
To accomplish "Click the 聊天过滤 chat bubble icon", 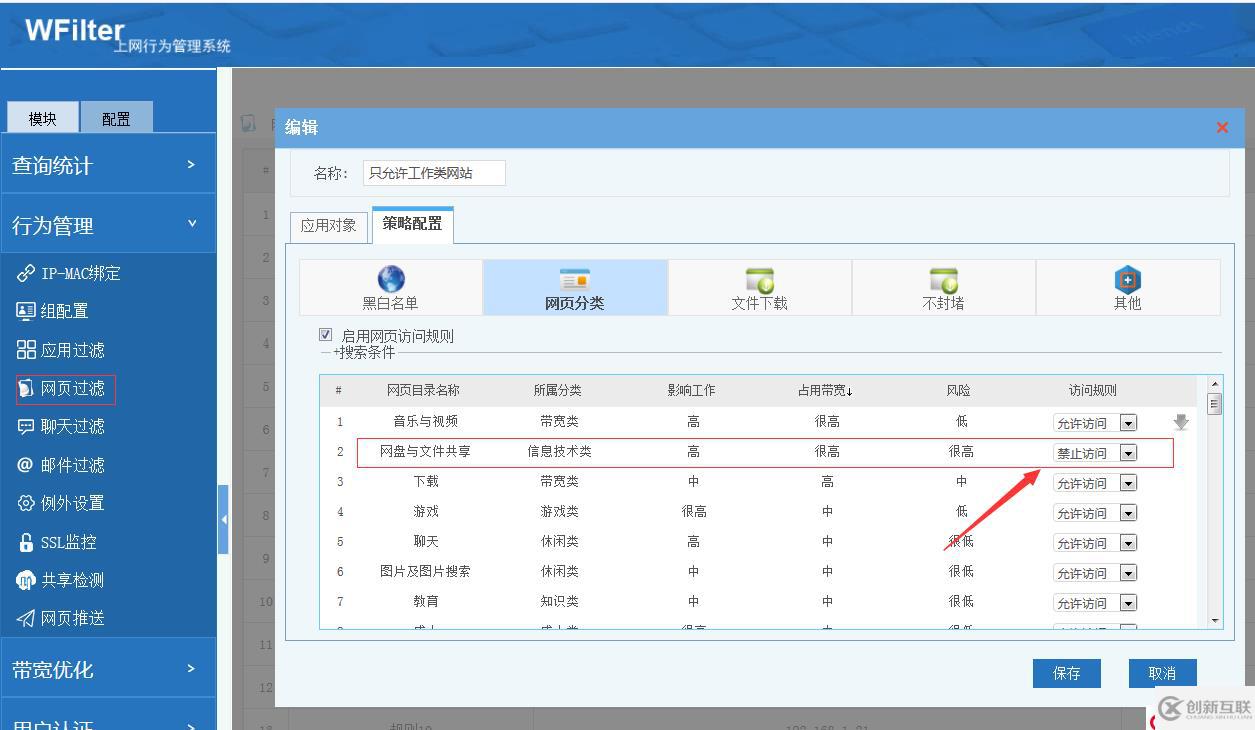I will tap(26, 426).
